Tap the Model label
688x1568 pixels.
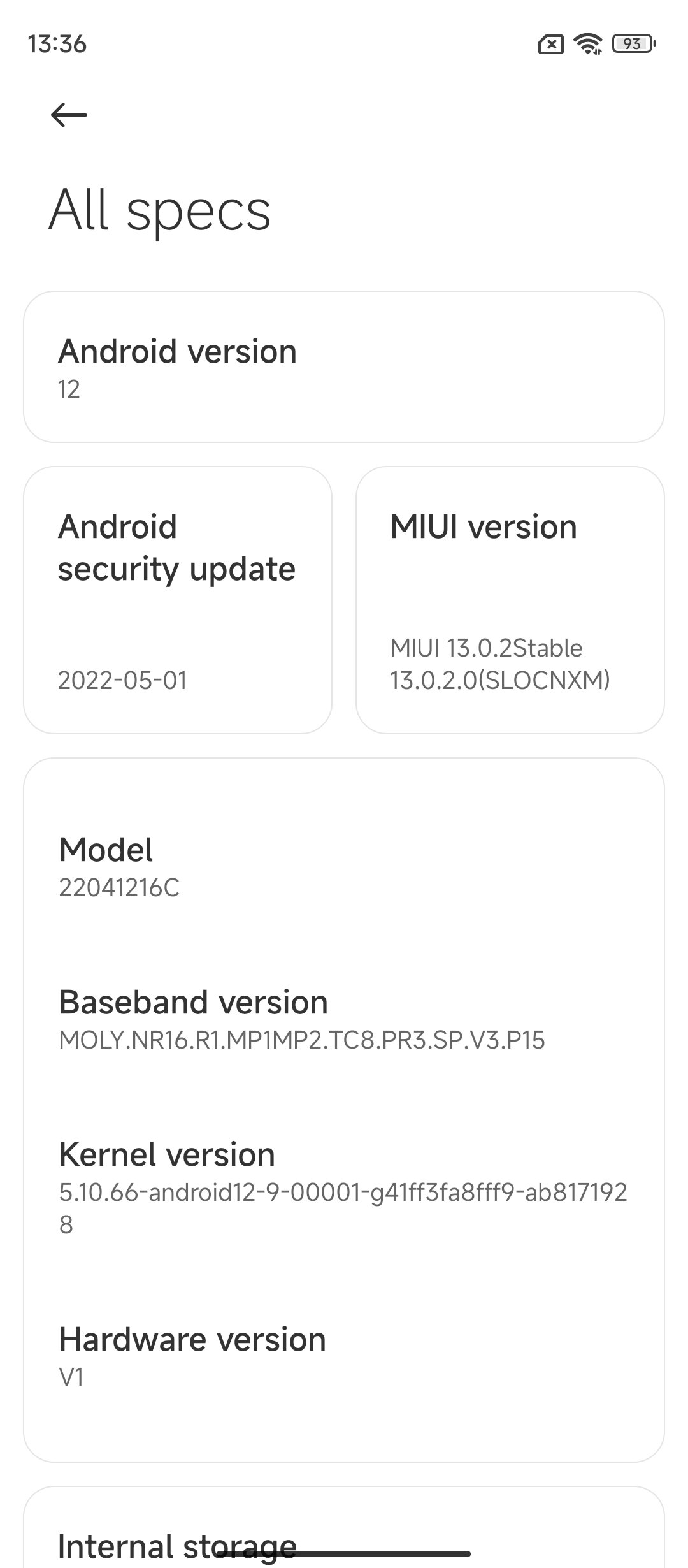pos(106,850)
